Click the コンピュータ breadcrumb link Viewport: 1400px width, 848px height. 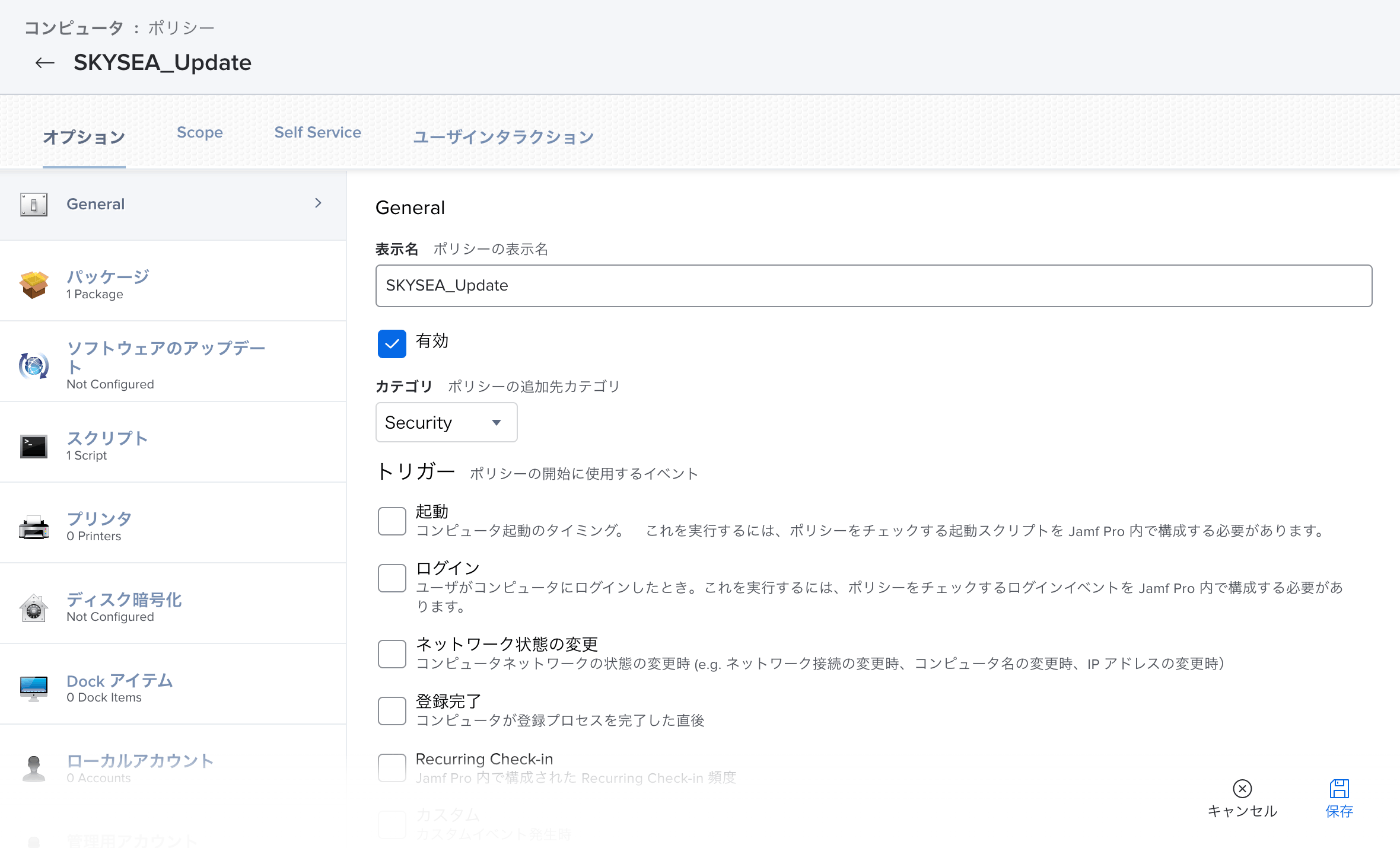[x=73, y=28]
